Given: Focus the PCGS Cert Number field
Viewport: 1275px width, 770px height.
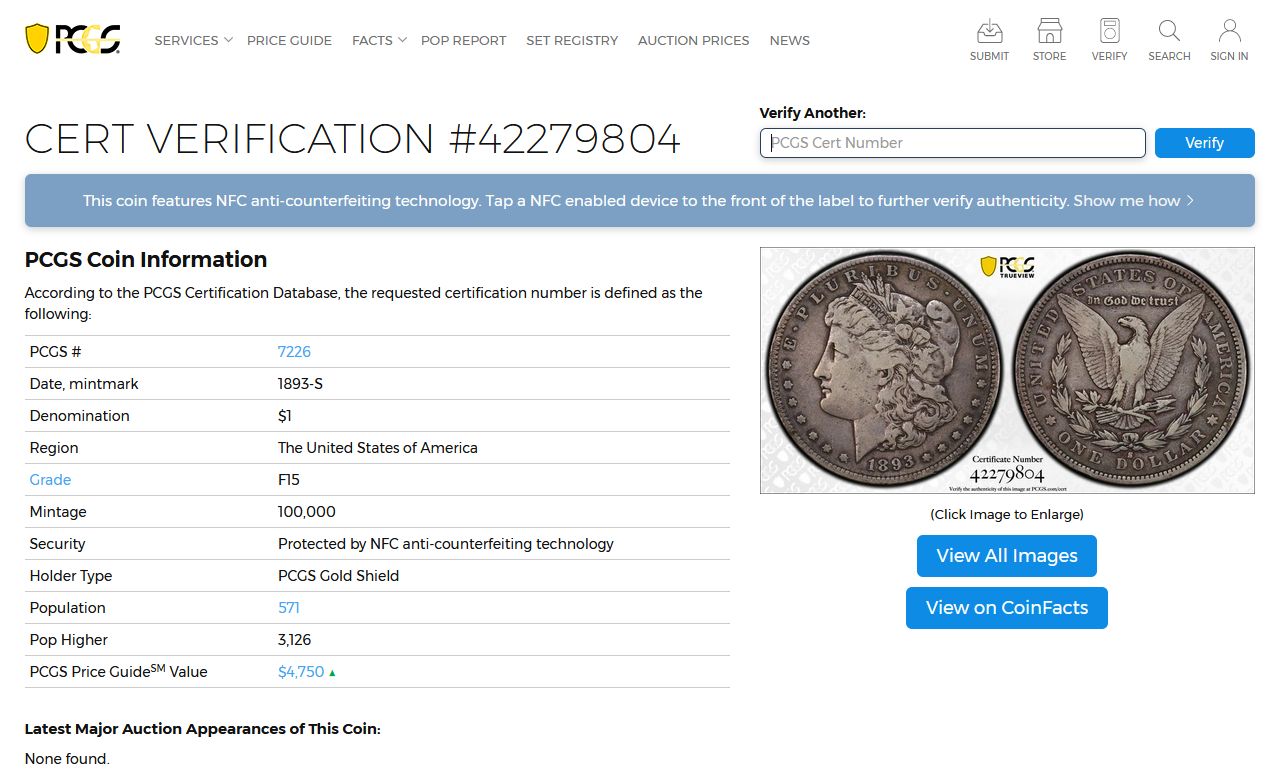Looking at the screenshot, I should 952,143.
